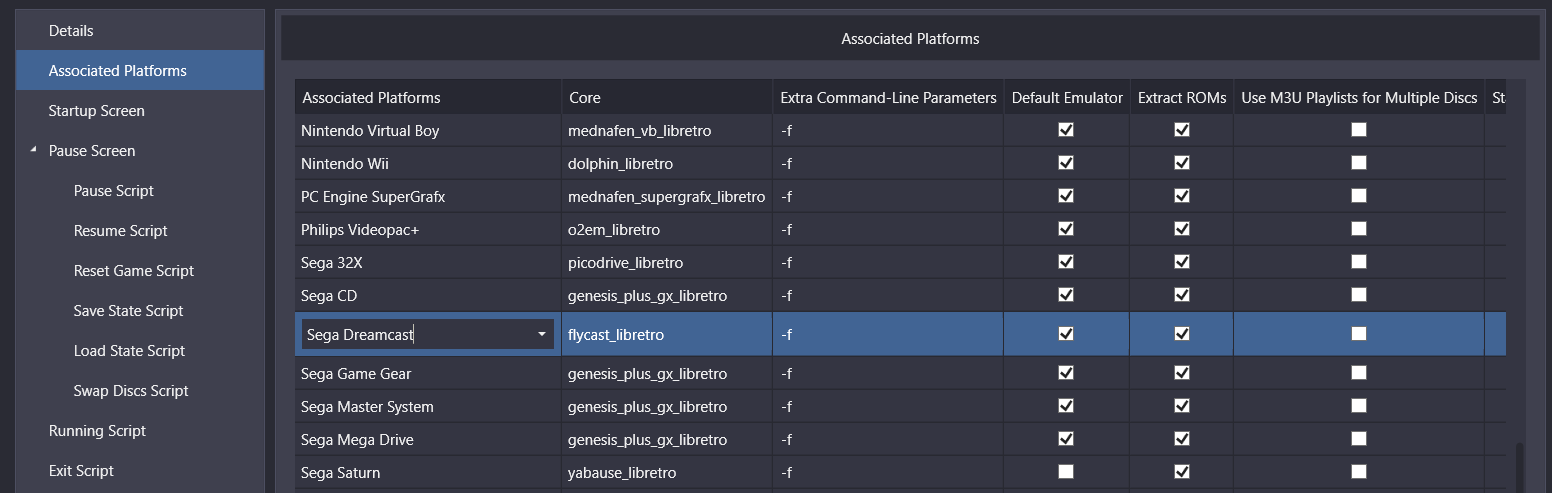Sort by Core column header
1552x493 pixels.
(667, 97)
